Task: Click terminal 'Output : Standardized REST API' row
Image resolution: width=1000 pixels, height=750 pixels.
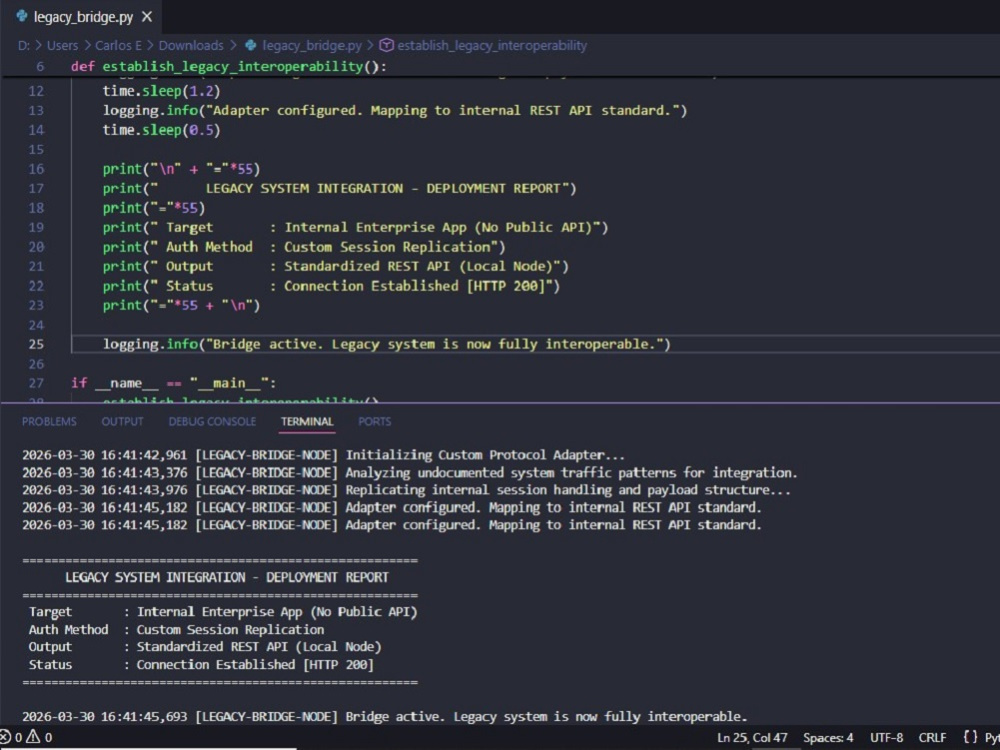Action: point(205,647)
